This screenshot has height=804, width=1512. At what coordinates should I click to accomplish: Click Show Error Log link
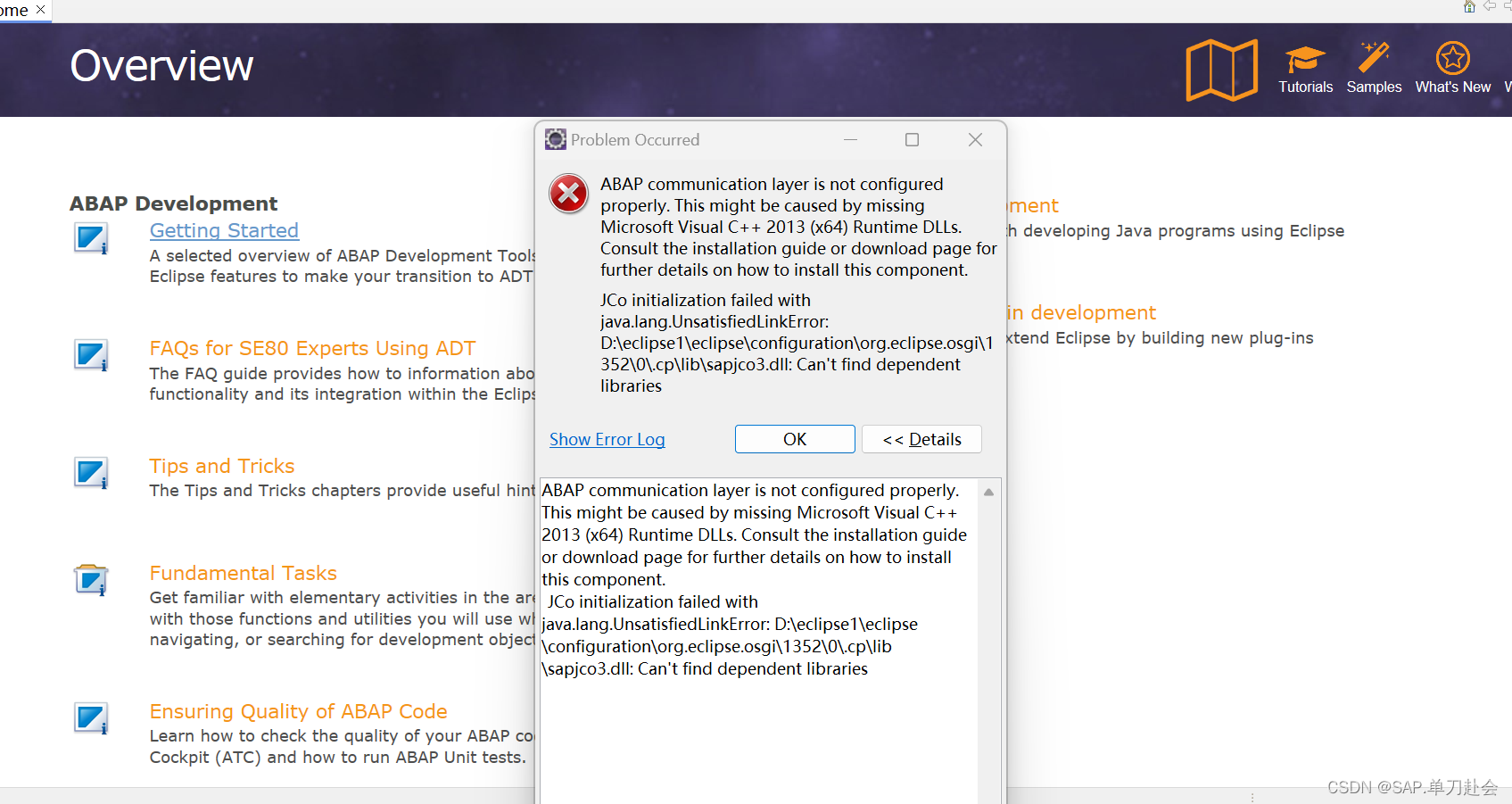pyautogui.click(x=607, y=439)
